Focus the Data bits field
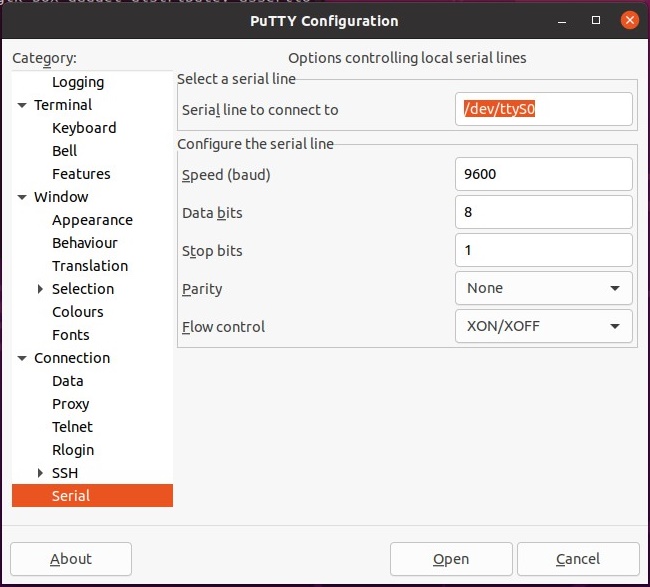 click(x=543, y=212)
